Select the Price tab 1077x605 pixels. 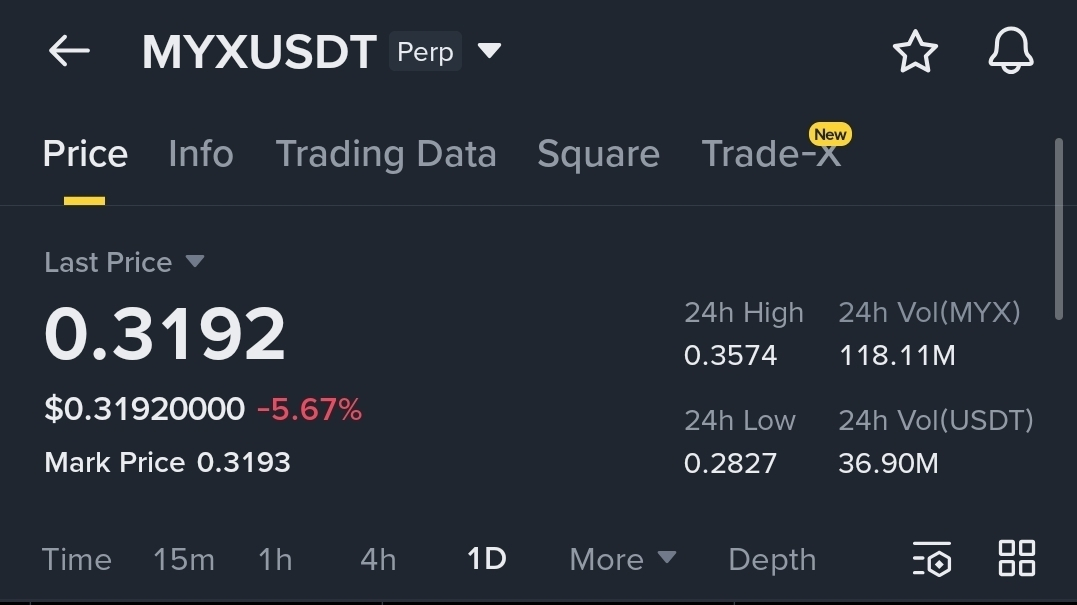(85, 153)
